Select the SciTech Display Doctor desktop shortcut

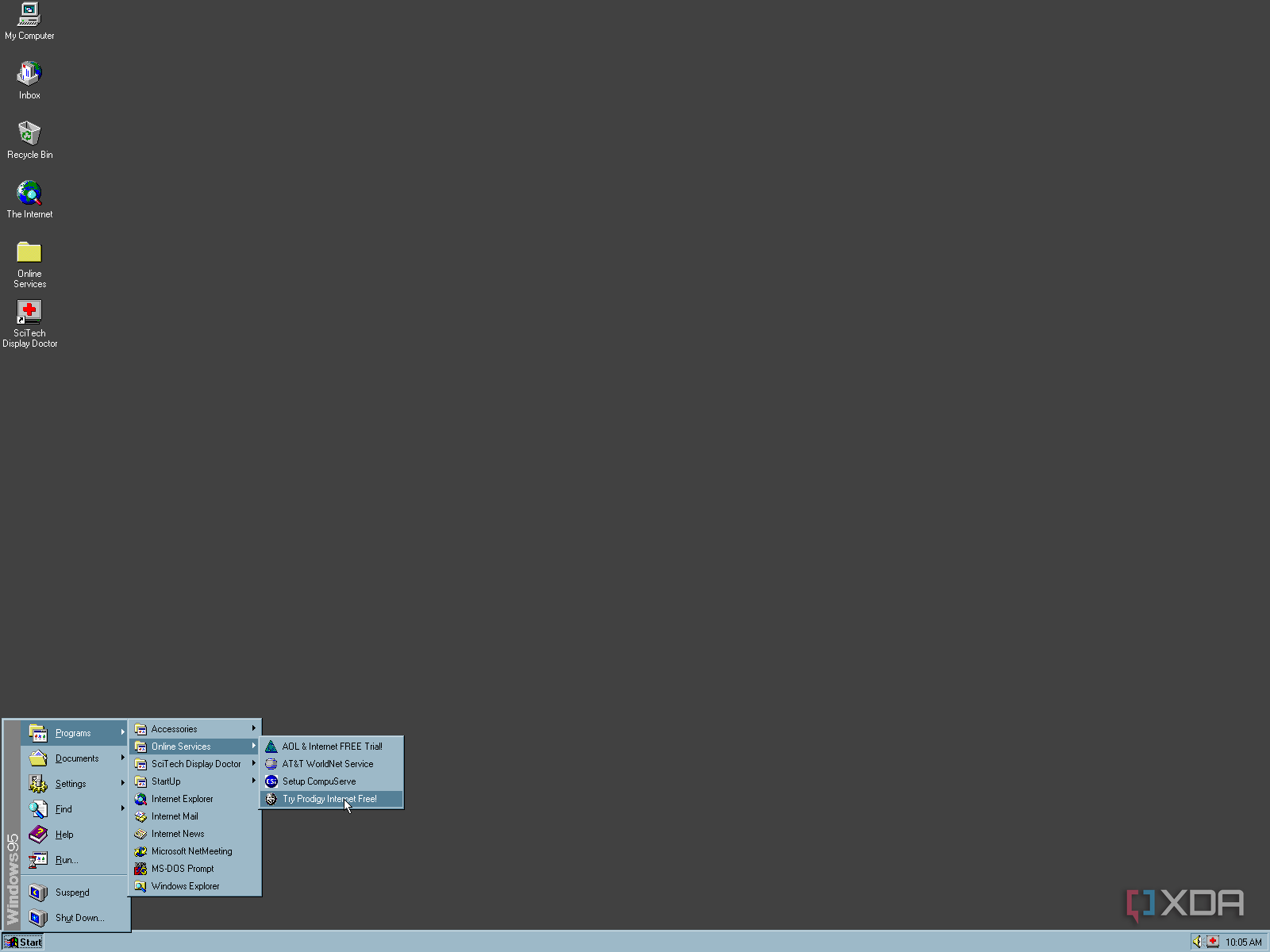click(29, 324)
